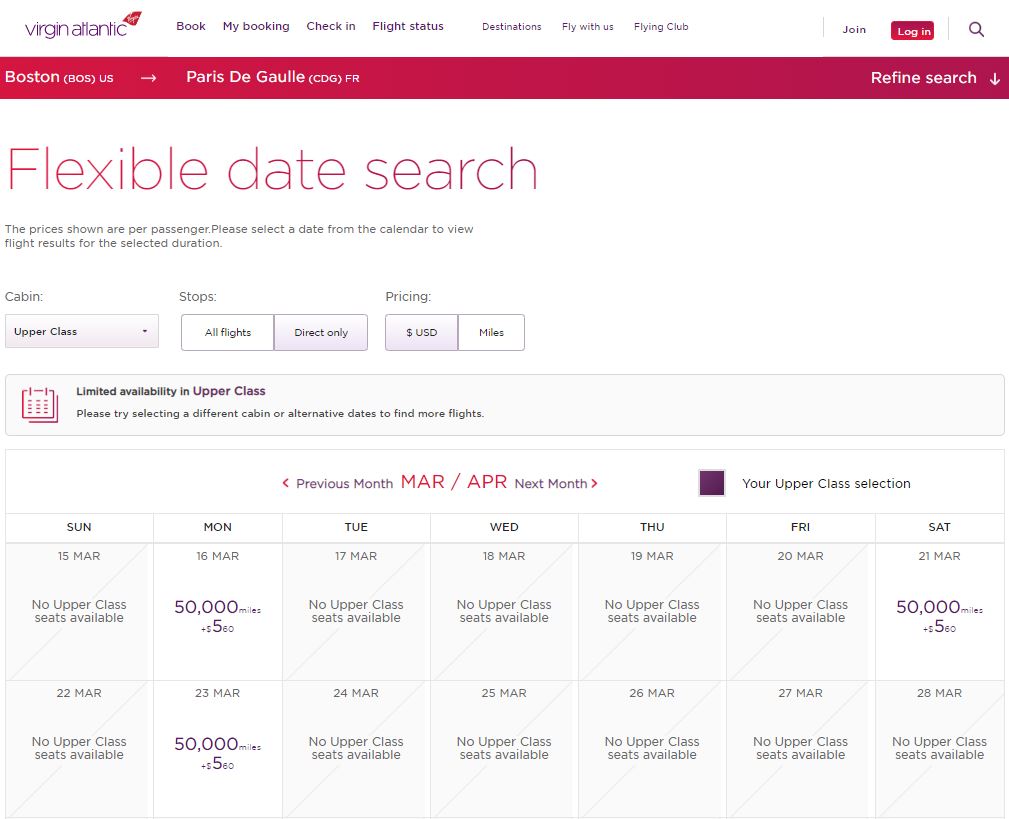Click the 25 MAR calendar cell
Image resolution: width=1009 pixels, height=819 pixels.
click(504, 749)
